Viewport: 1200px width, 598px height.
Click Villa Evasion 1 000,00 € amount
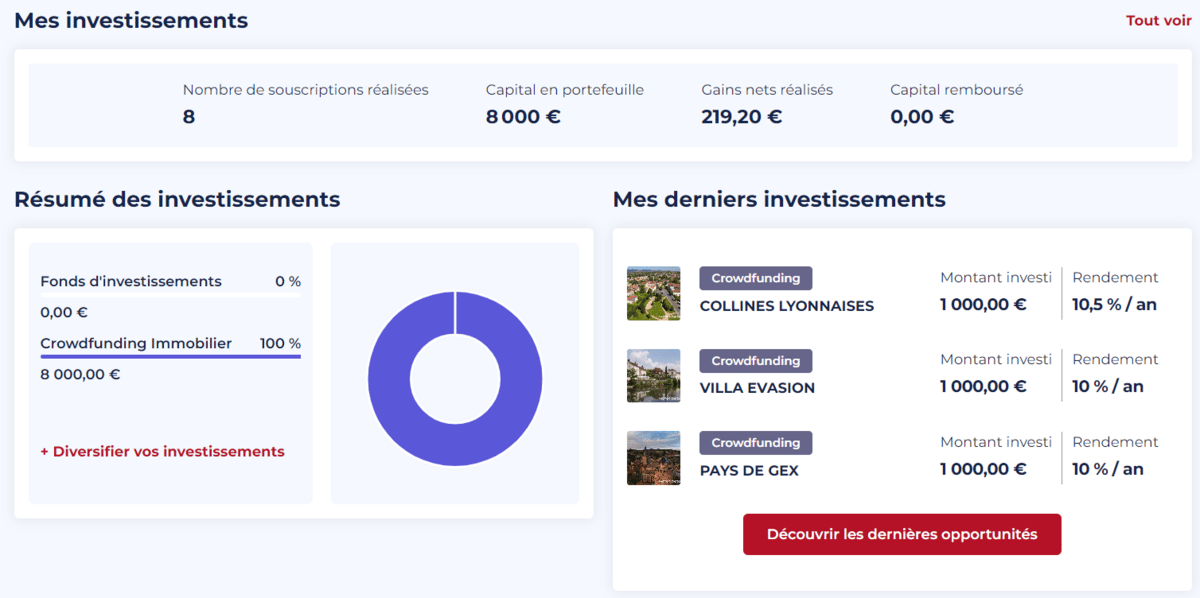[983, 386]
